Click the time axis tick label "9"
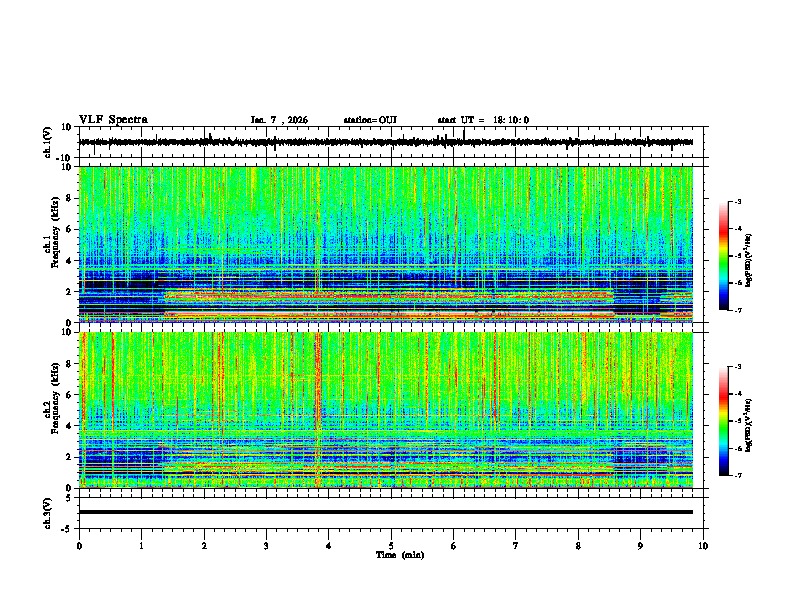This screenshot has height=612, width=792. 640,546
